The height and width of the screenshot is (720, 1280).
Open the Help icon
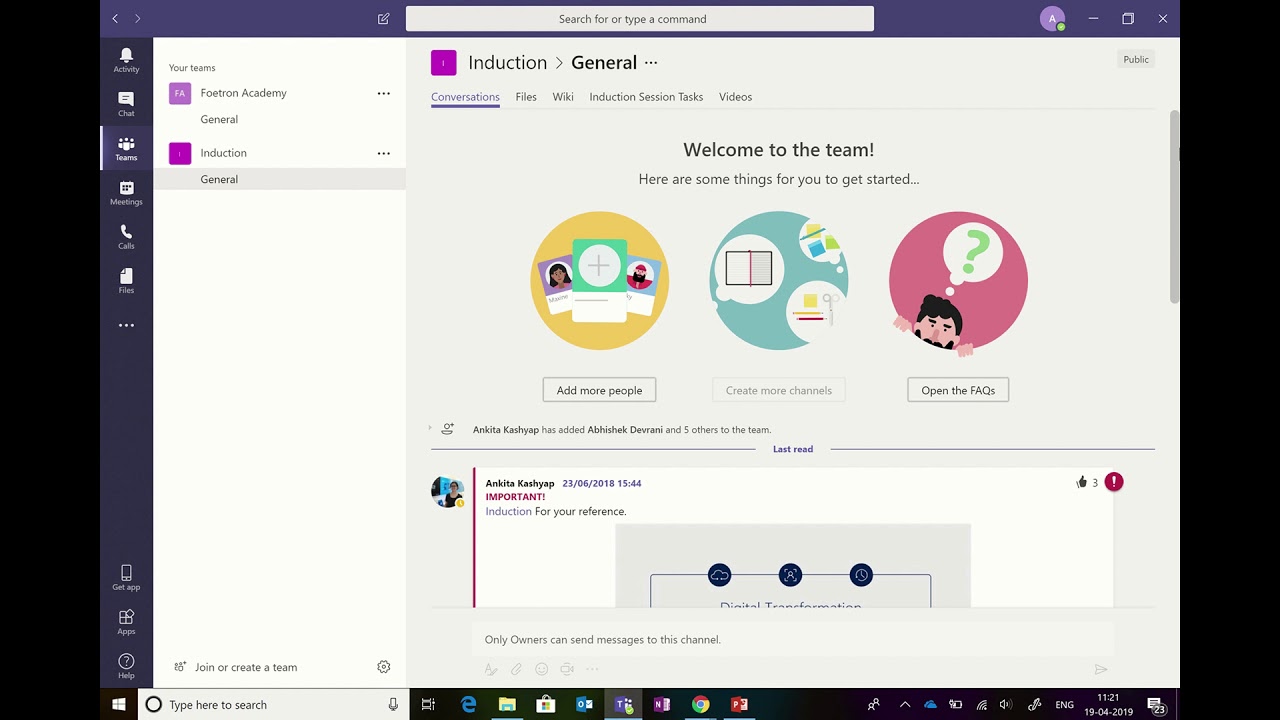tap(126, 665)
